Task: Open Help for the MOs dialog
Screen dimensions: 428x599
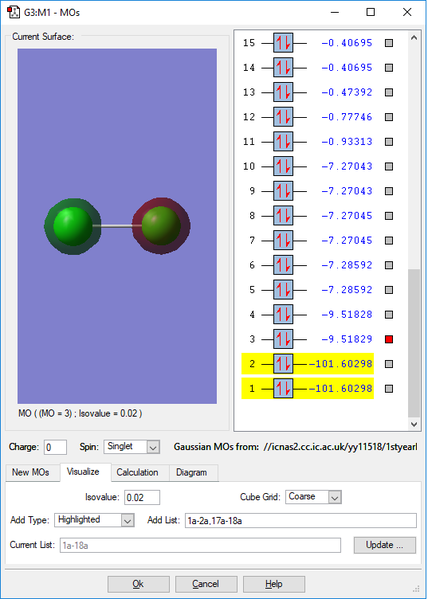Action: pos(274,584)
